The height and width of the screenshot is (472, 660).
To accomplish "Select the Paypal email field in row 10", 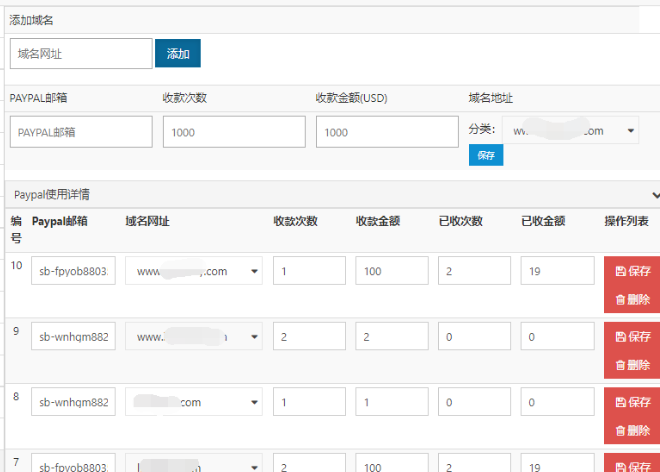I will click(73, 271).
